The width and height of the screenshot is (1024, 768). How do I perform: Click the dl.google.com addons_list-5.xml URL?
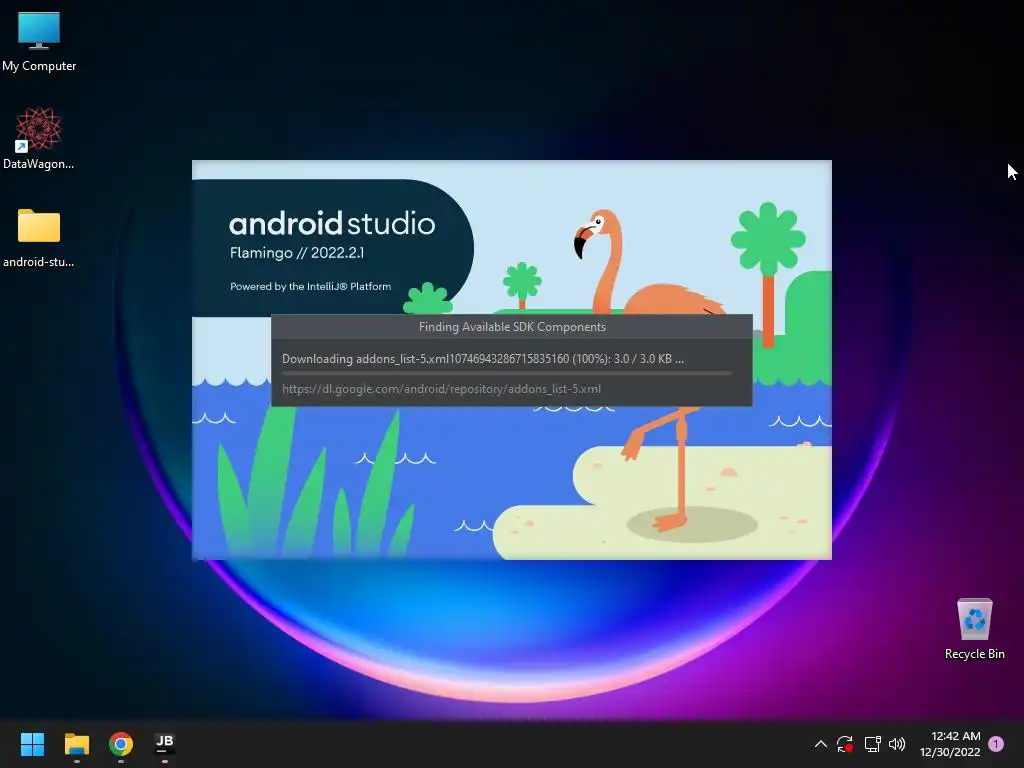coord(441,389)
